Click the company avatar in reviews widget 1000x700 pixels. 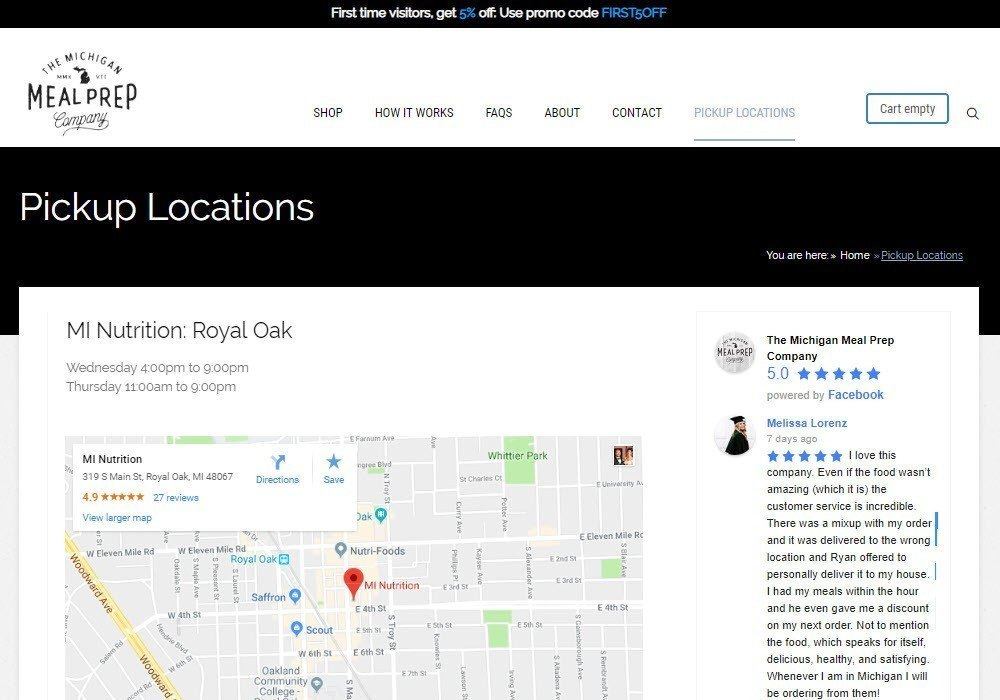(735, 352)
